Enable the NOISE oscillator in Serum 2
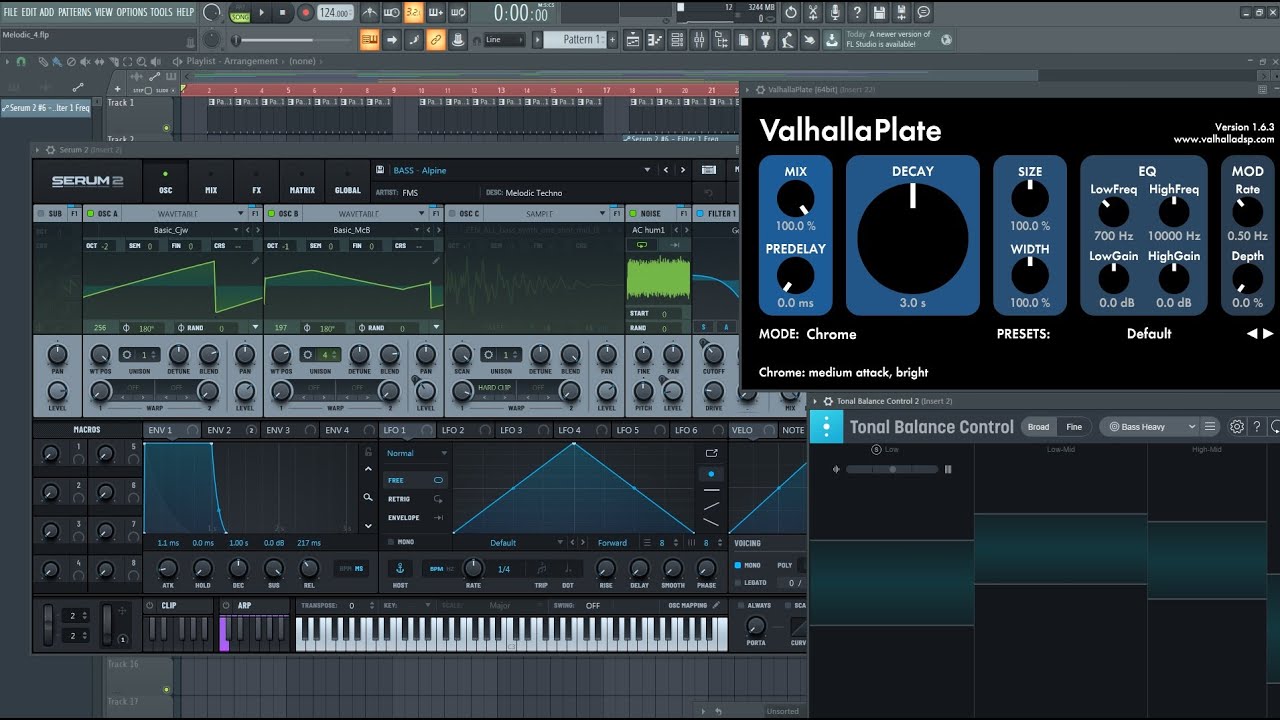The width and height of the screenshot is (1280, 720). click(x=631, y=213)
